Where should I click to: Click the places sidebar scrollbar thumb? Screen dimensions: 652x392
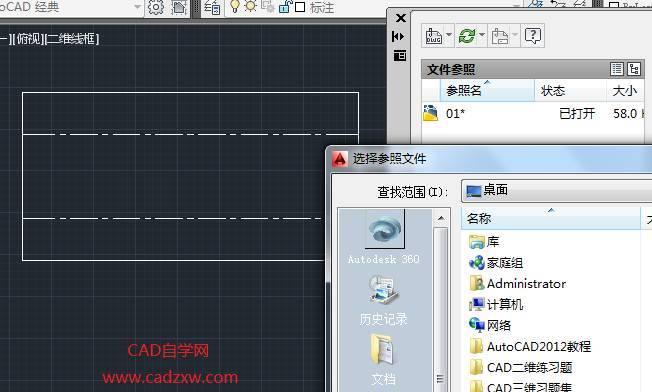[441, 310]
